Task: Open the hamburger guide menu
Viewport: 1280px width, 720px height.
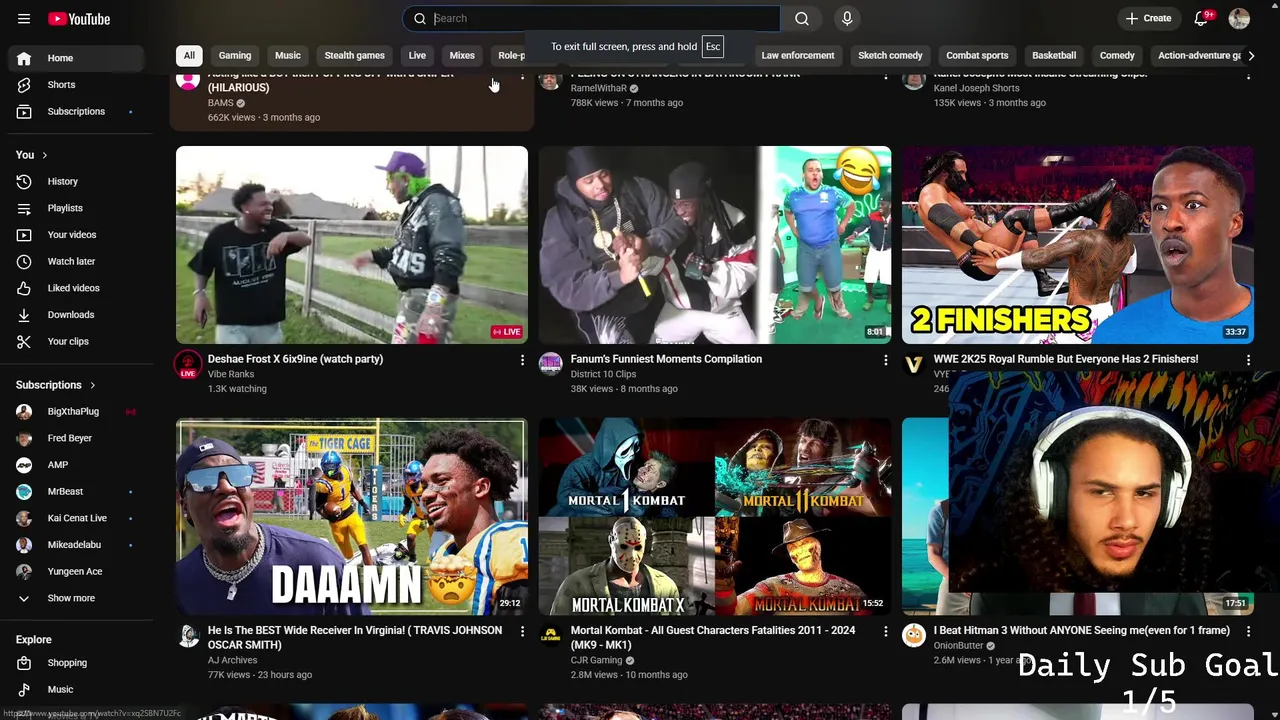Action: click(24, 19)
